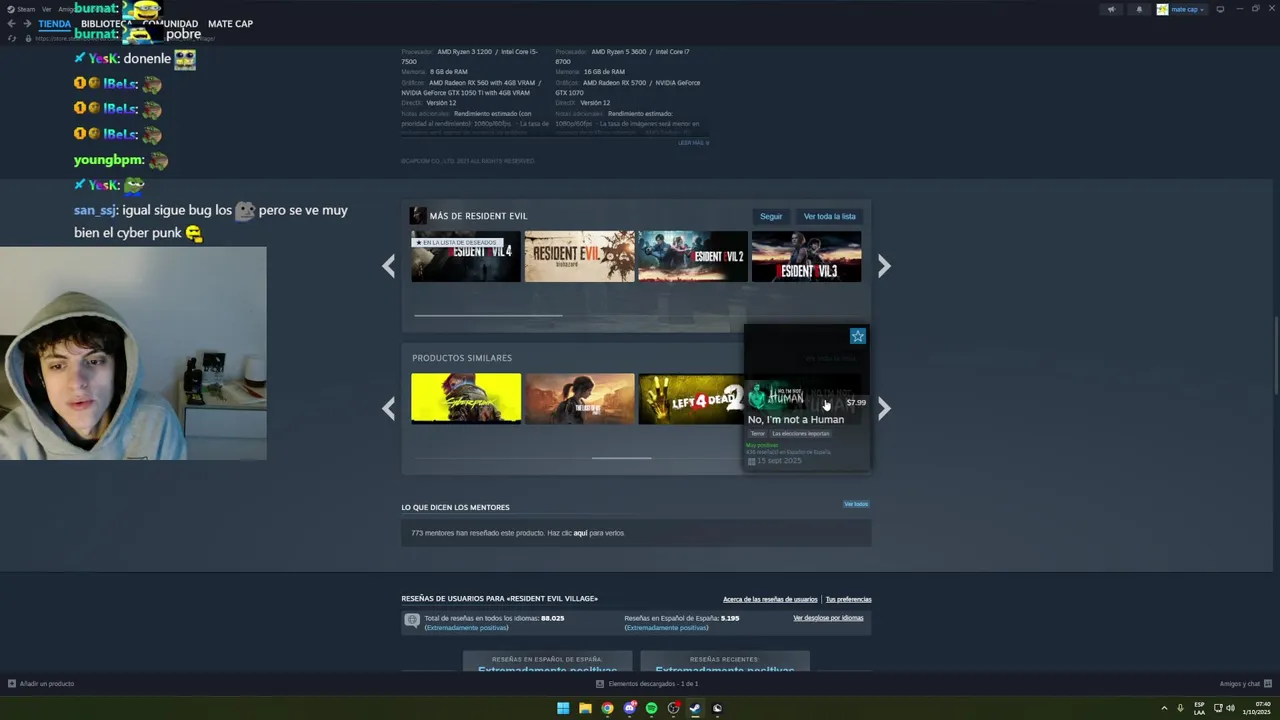Open the Elementos descargados downloads status

coord(647,684)
